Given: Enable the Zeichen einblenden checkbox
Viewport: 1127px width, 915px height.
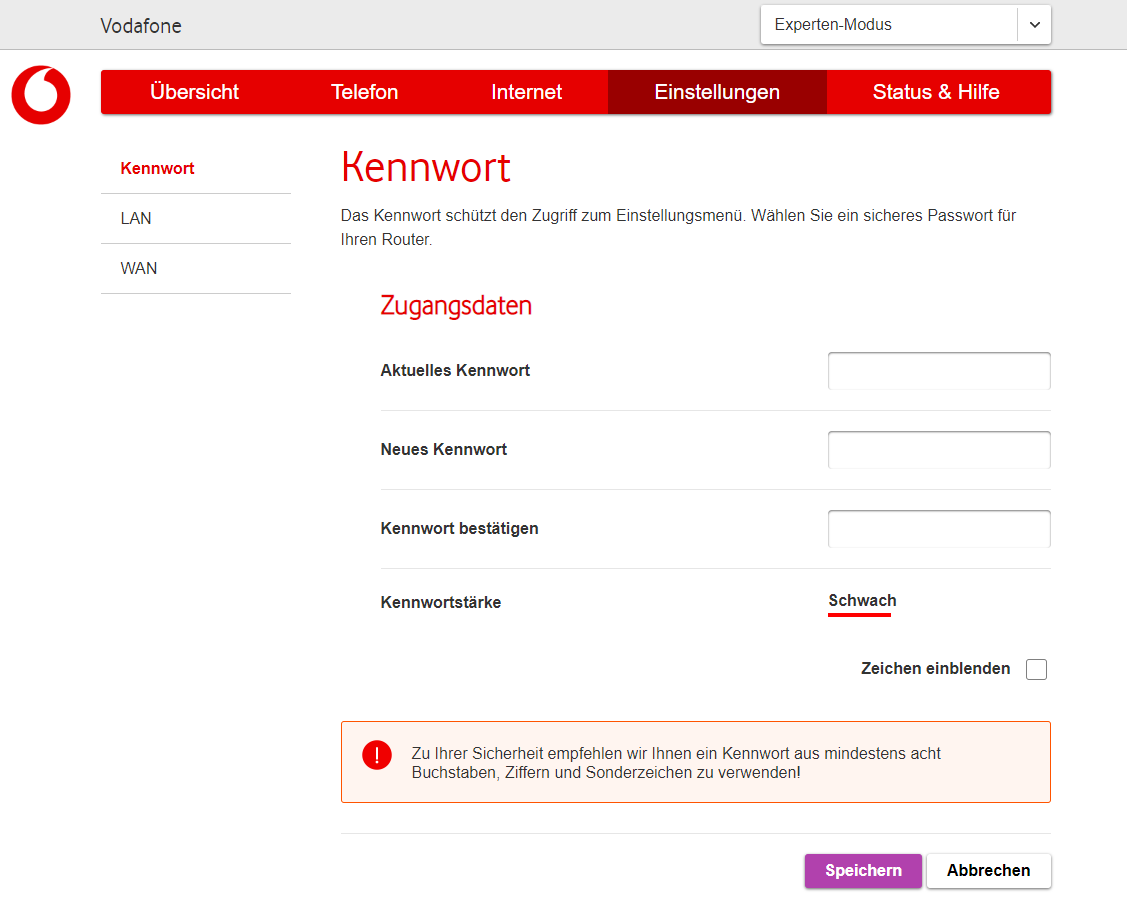Looking at the screenshot, I should click(1036, 669).
